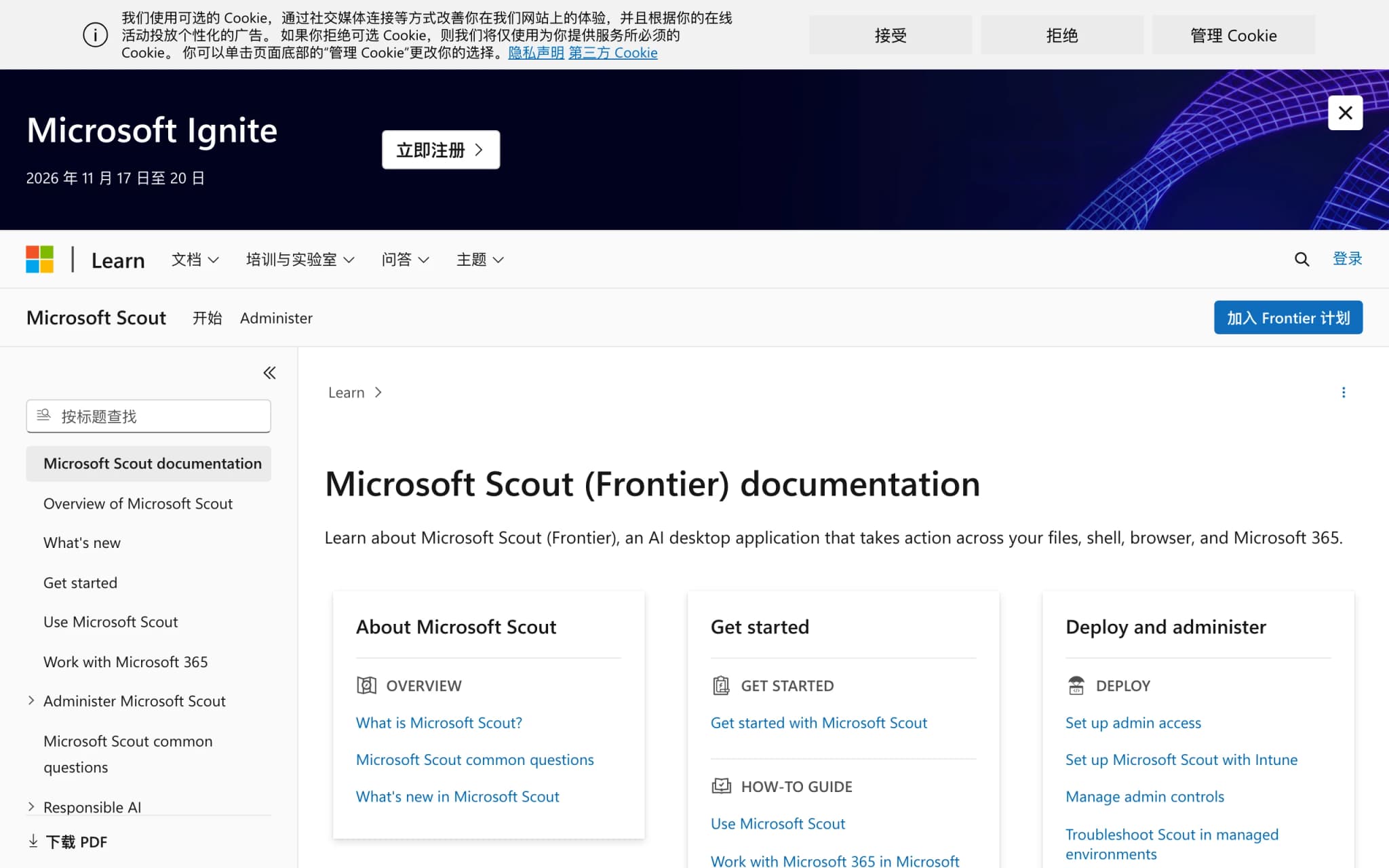Open Set up Microsoft Scout with Intune

[x=1181, y=759]
